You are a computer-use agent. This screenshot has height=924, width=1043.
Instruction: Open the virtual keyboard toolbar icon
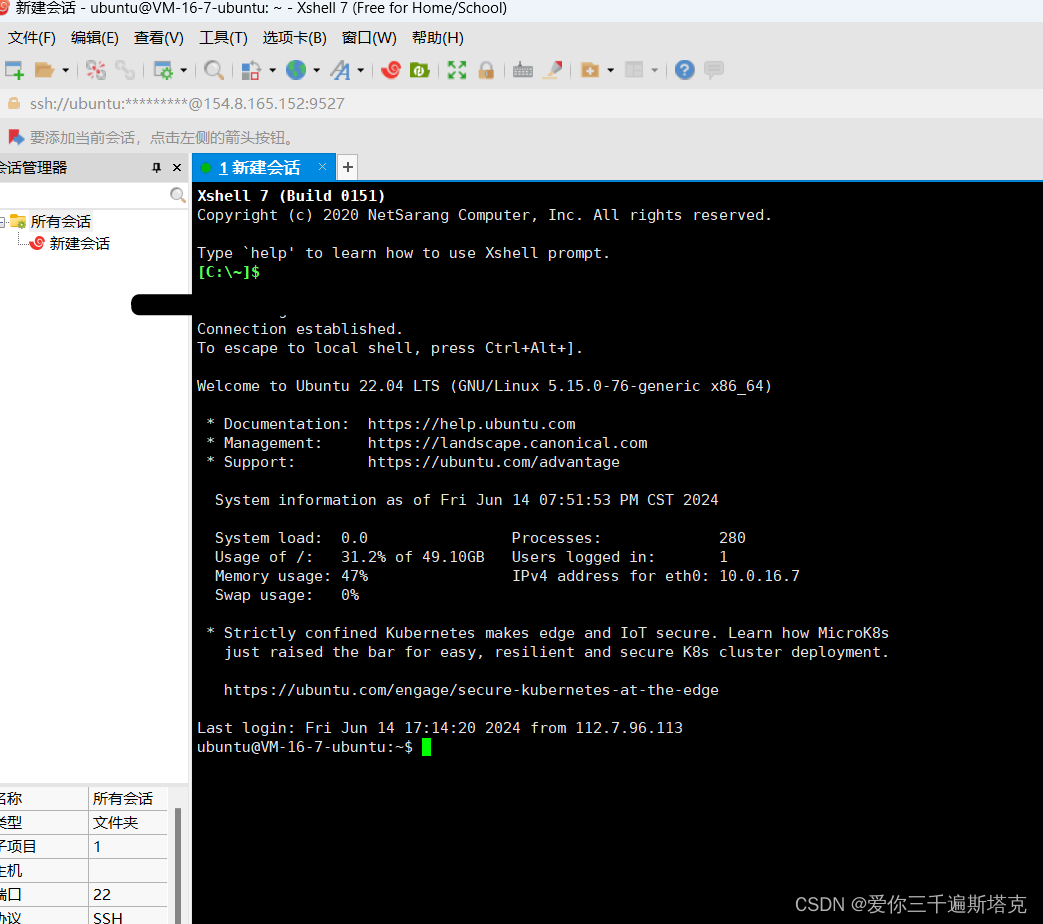[521, 70]
